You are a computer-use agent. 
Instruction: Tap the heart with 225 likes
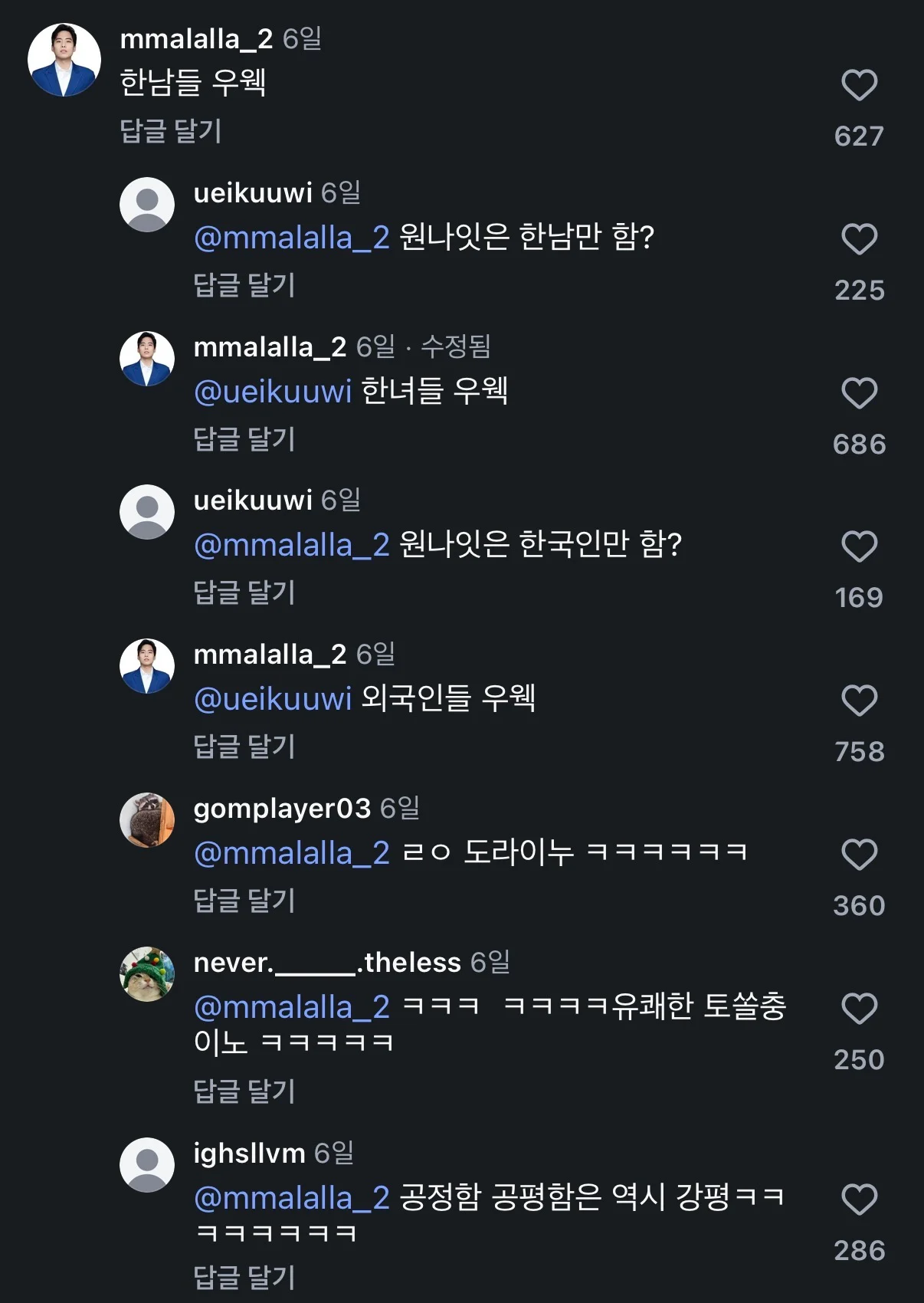point(859,239)
